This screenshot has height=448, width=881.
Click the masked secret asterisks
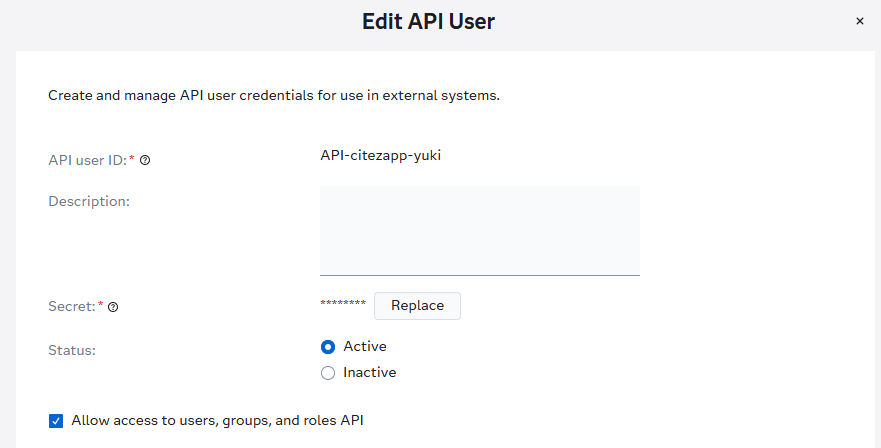(343, 304)
